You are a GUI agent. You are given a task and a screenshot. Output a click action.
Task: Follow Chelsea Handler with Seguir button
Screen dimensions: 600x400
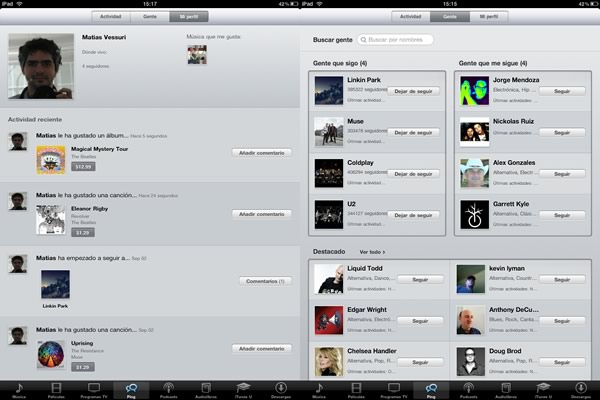click(x=420, y=362)
